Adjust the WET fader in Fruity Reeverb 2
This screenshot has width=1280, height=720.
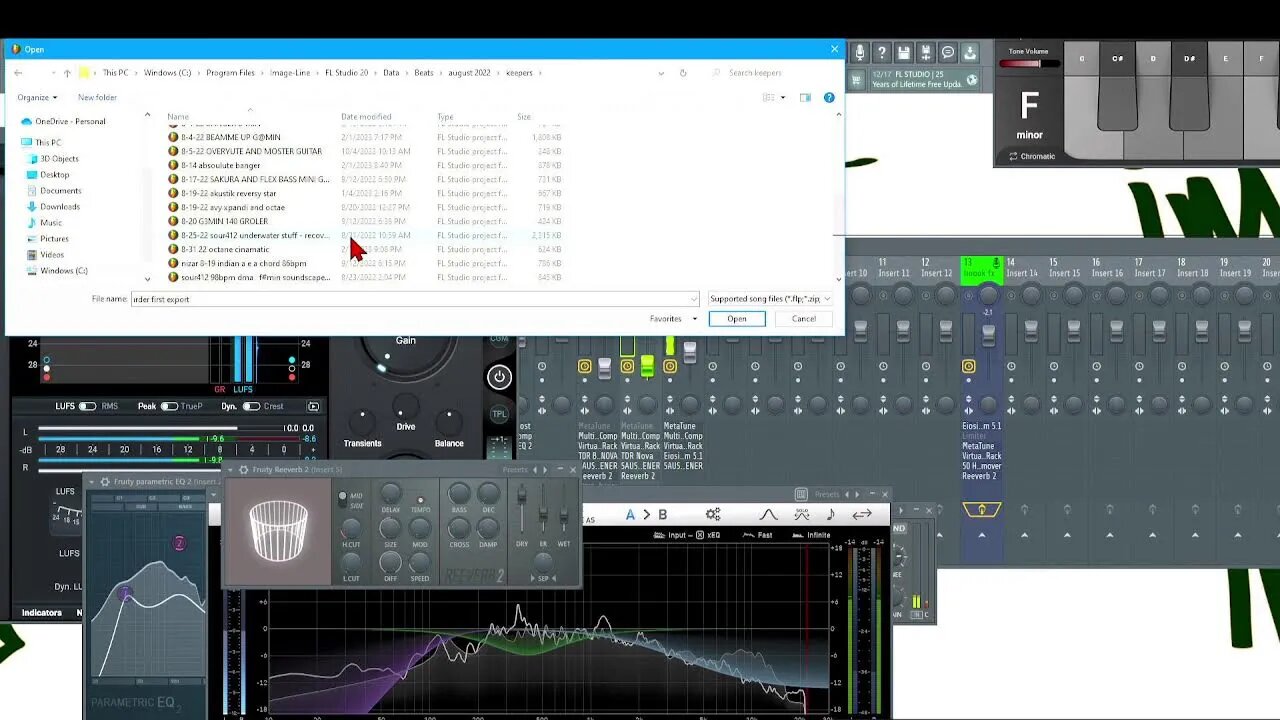tap(564, 515)
